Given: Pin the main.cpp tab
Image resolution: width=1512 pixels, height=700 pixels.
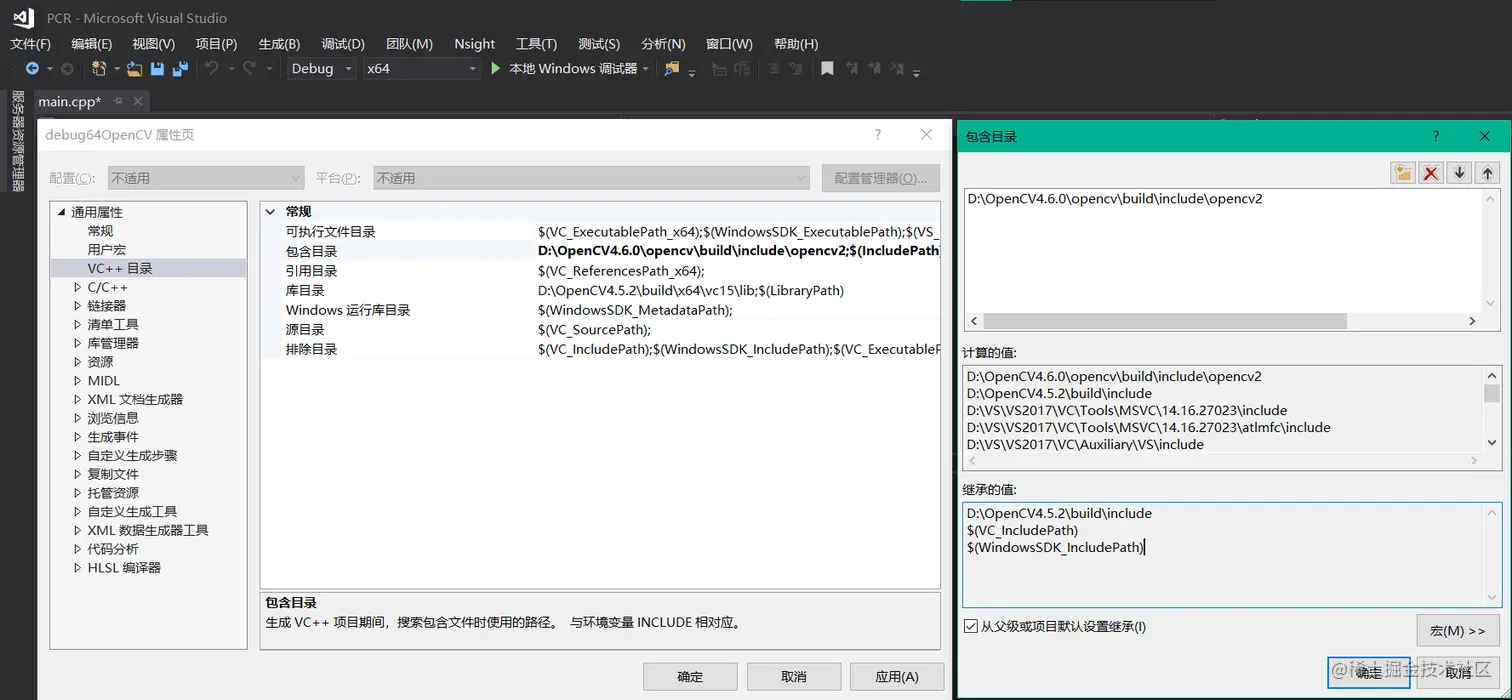Looking at the screenshot, I should tap(118, 101).
